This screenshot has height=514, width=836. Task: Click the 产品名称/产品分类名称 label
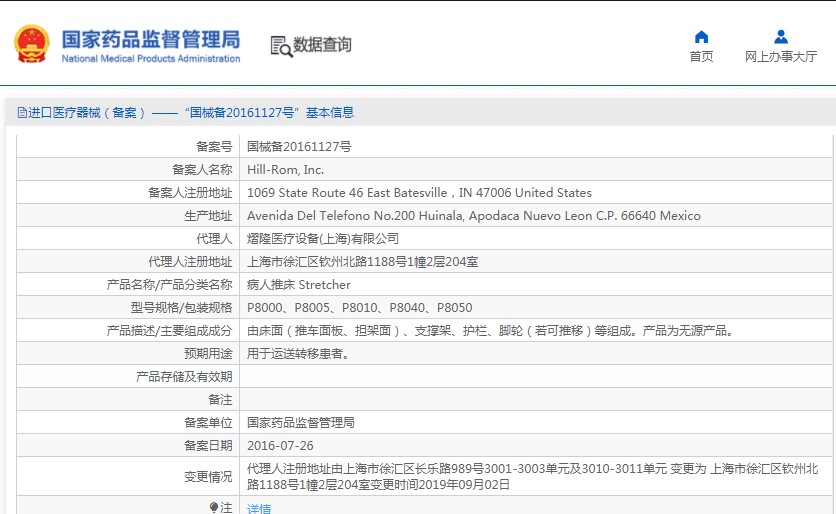point(169,285)
